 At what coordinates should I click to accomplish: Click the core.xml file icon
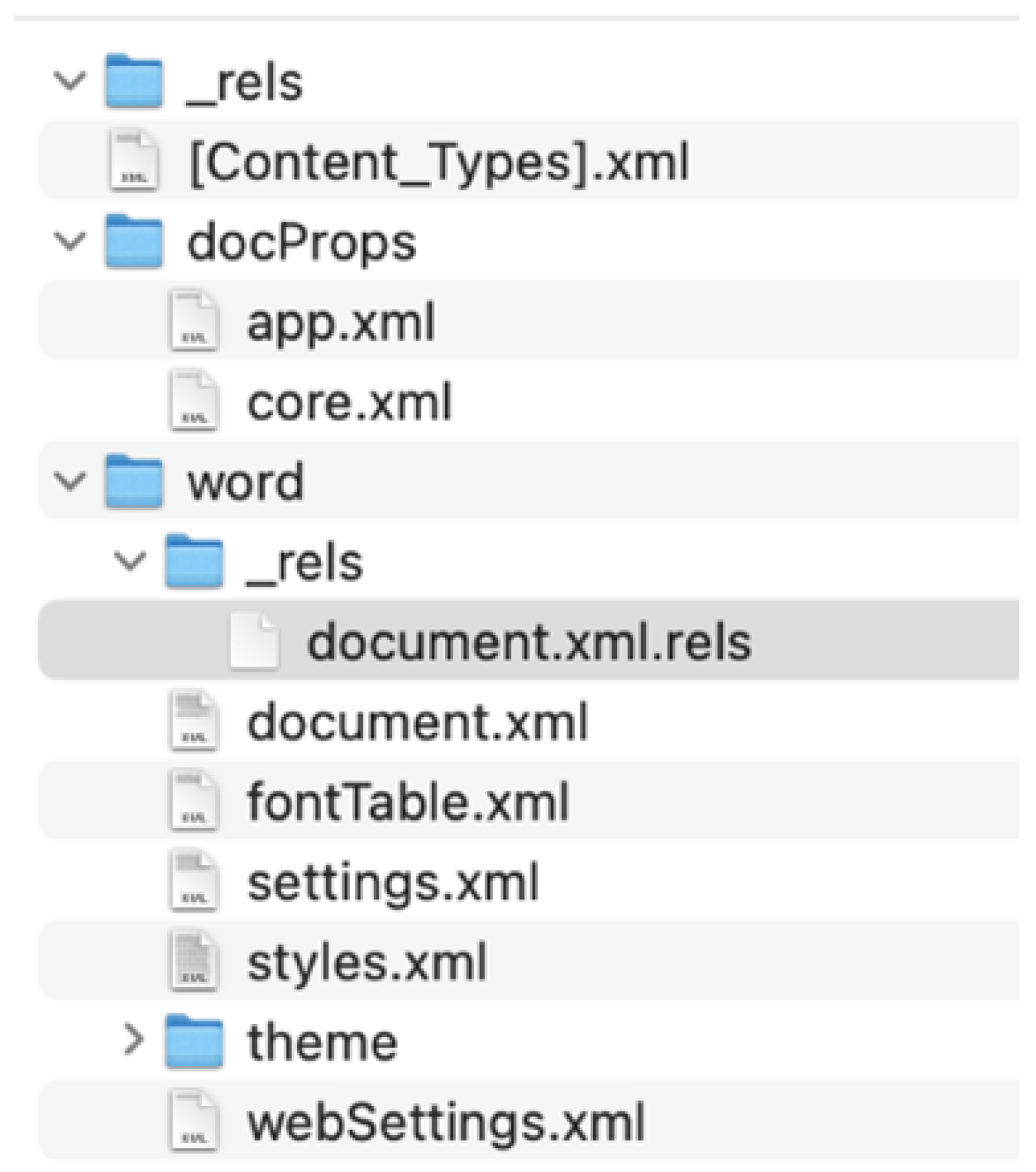coord(194,401)
